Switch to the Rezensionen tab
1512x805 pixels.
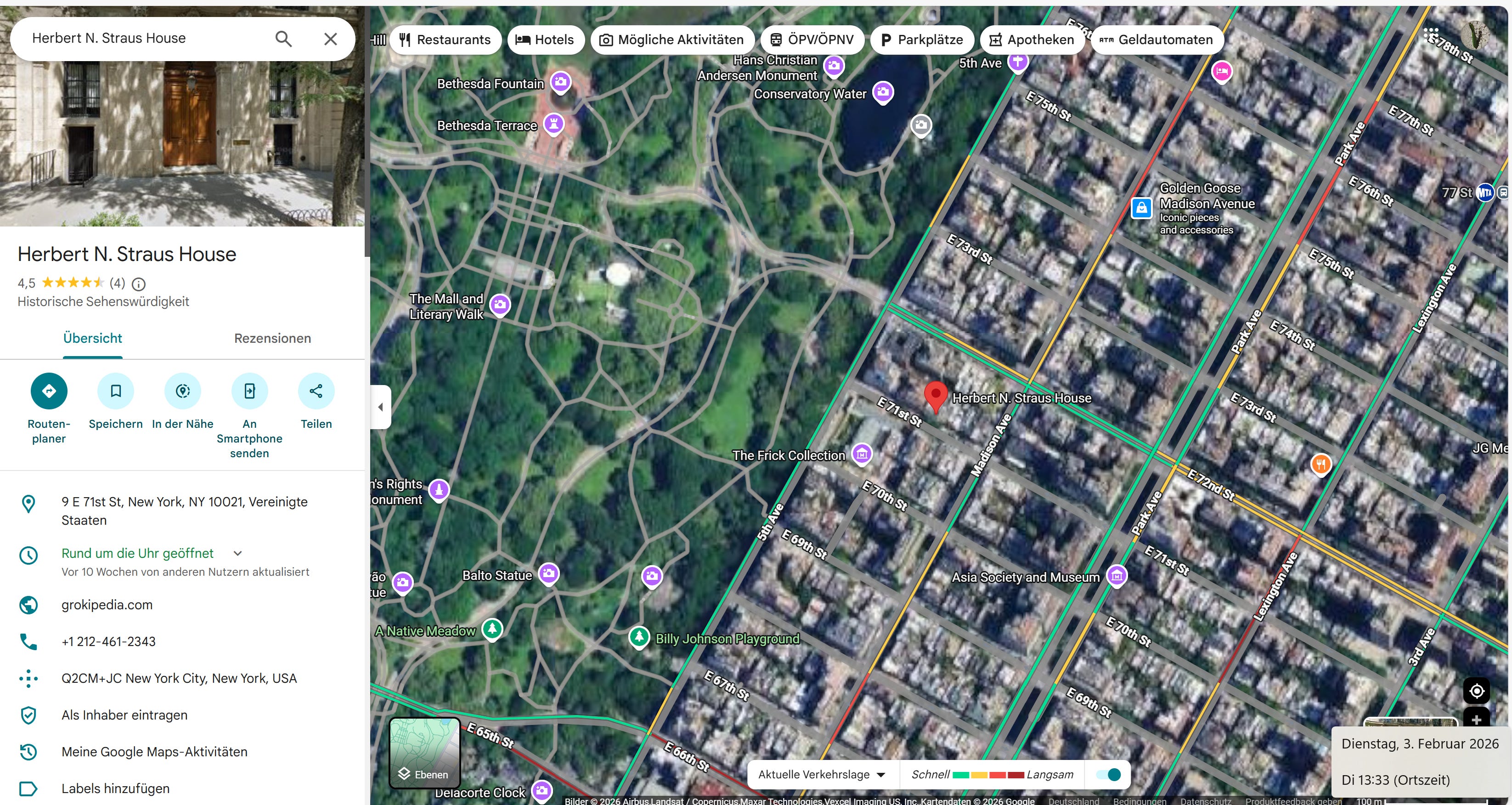pos(272,338)
